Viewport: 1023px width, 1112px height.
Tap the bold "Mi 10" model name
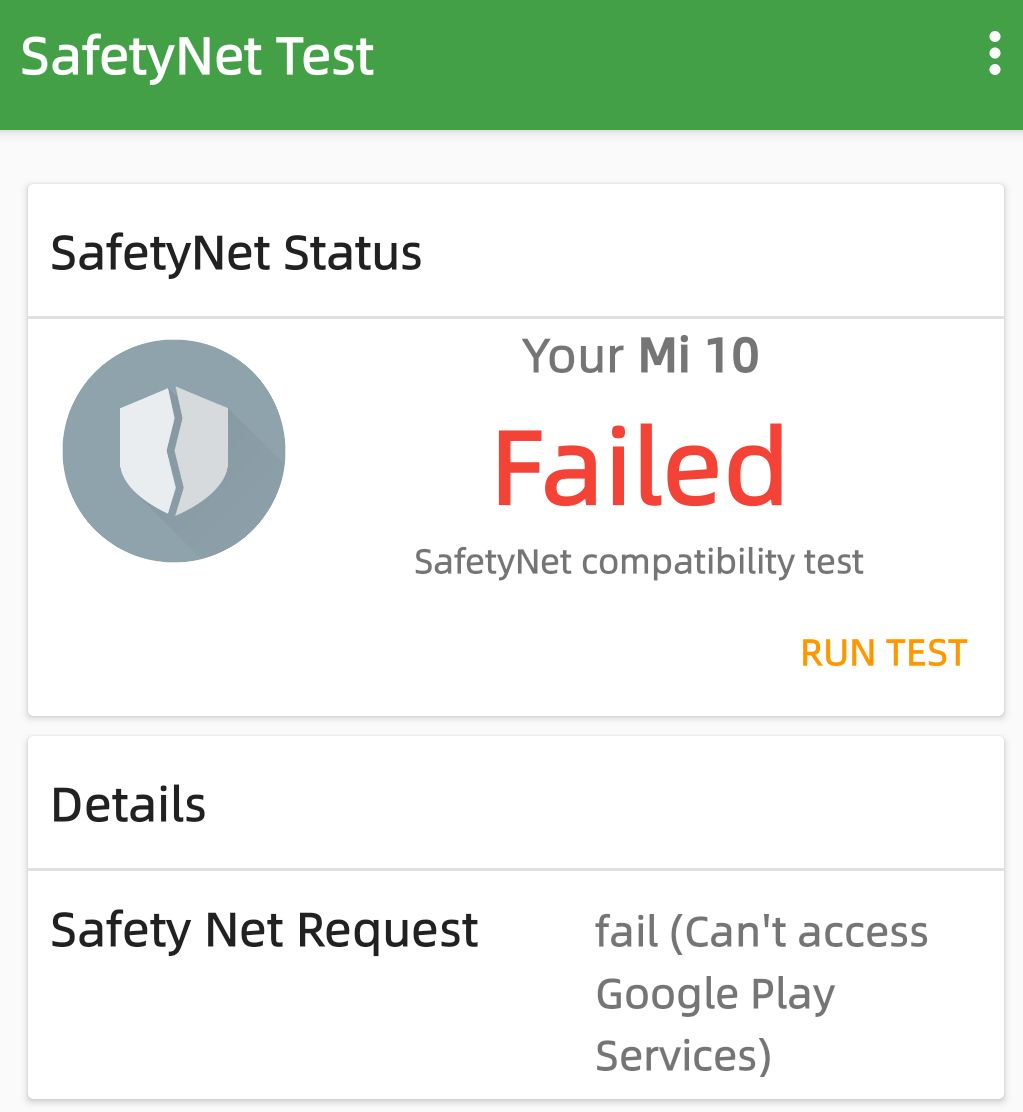pyautogui.click(x=699, y=355)
